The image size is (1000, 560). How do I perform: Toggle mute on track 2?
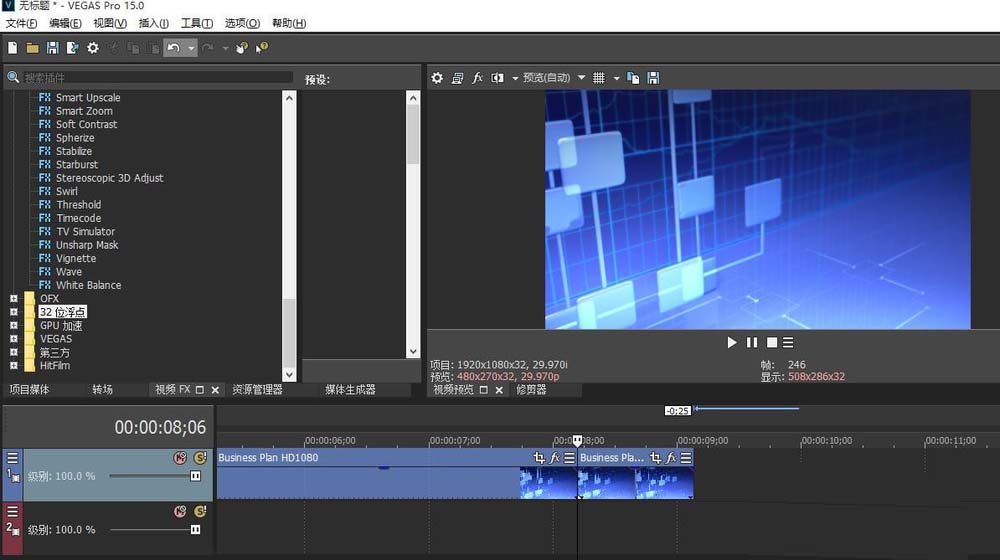pos(180,510)
